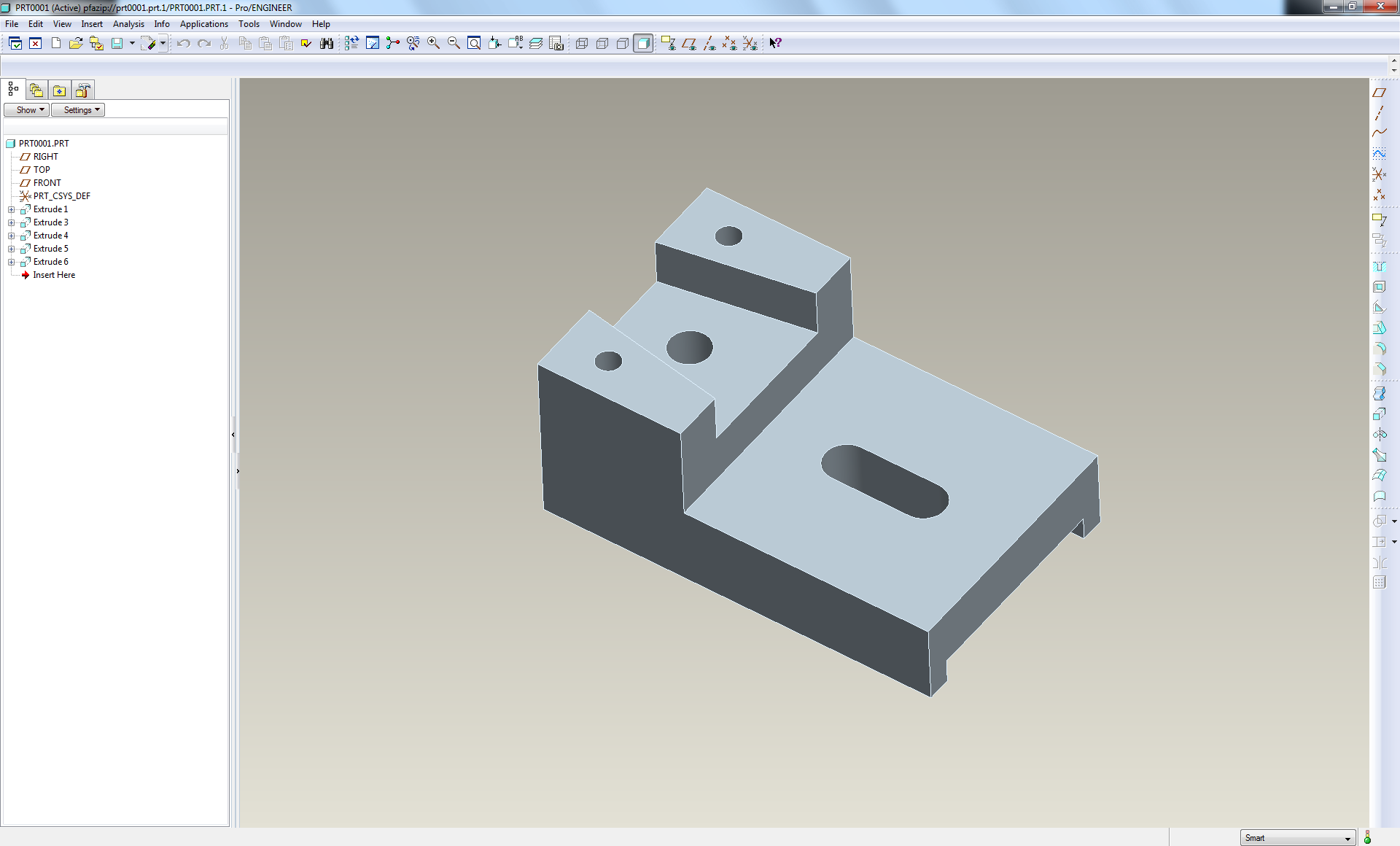Click the Hole tool icon
The width and height of the screenshot is (1400, 846).
[1379, 266]
